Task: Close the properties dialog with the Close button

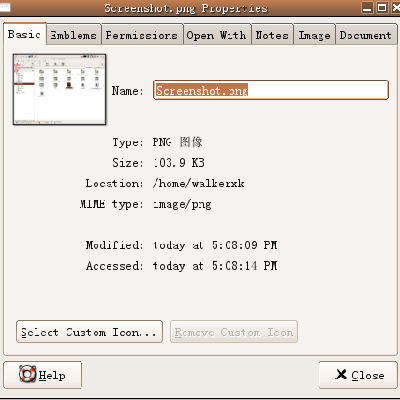Action: [359, 375]
